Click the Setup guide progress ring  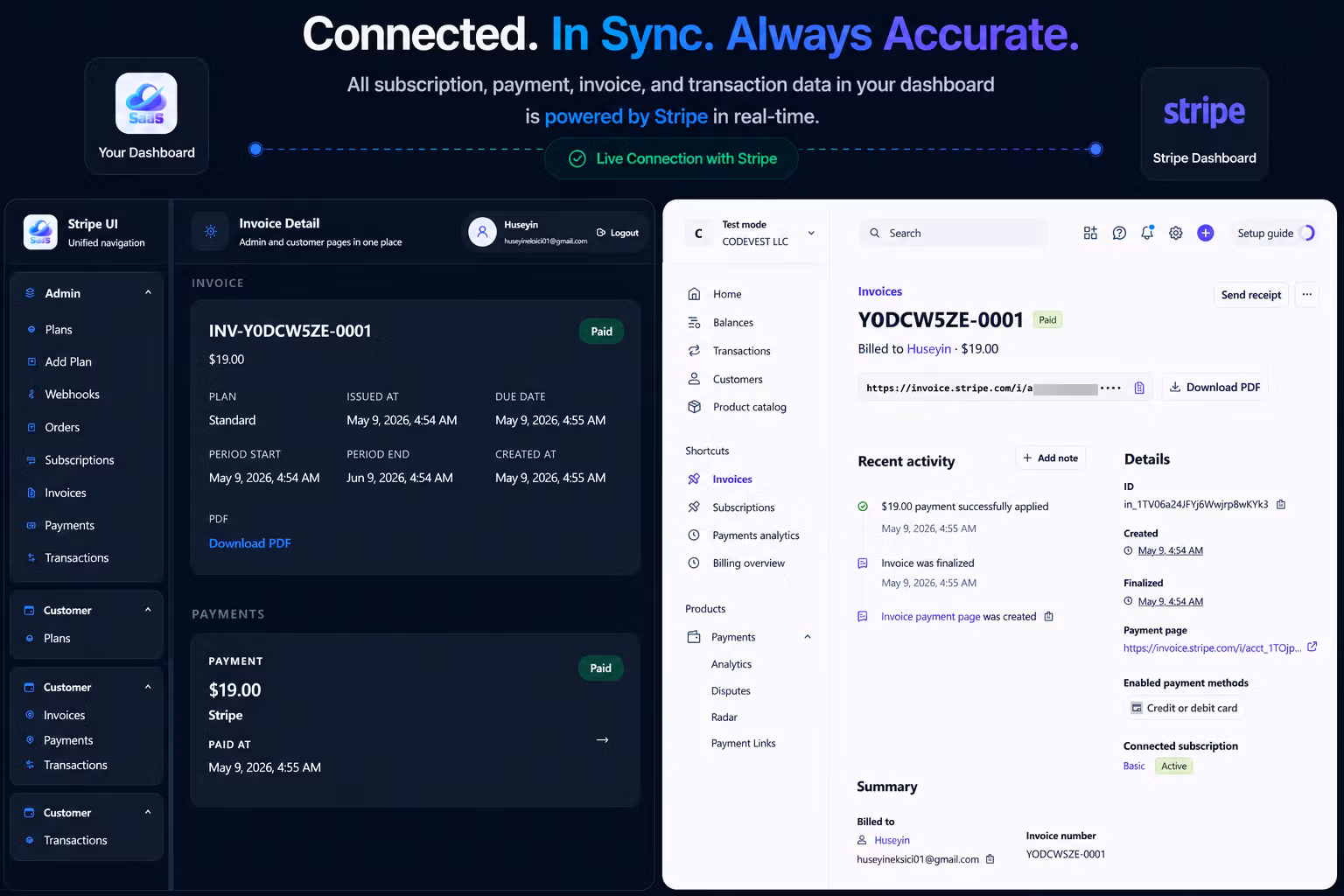1307,233
